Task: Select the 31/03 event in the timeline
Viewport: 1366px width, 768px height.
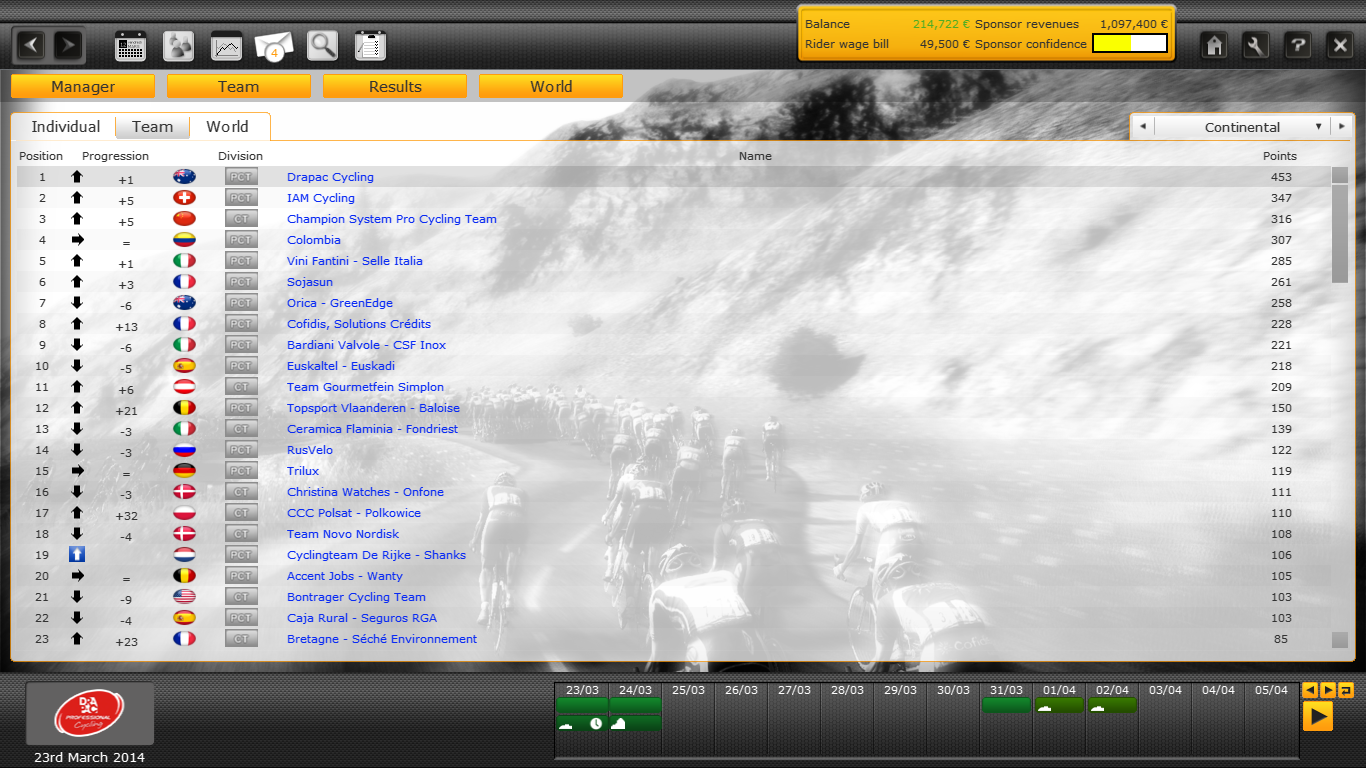Action: (1006, 705)
